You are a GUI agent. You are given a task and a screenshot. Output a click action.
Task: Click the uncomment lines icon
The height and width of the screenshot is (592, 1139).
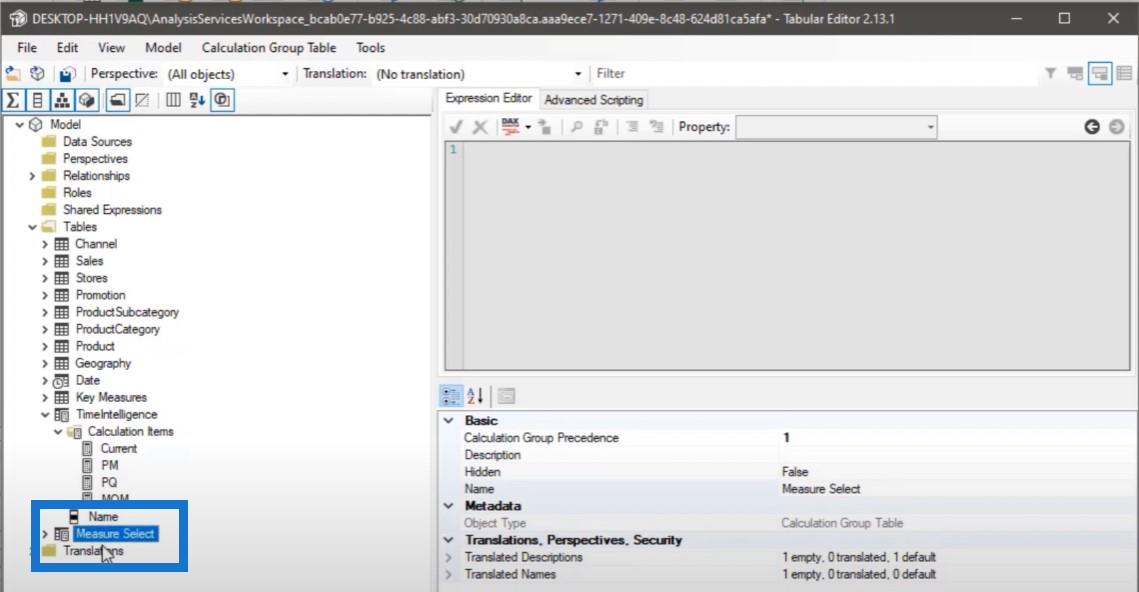click(657, 127)
